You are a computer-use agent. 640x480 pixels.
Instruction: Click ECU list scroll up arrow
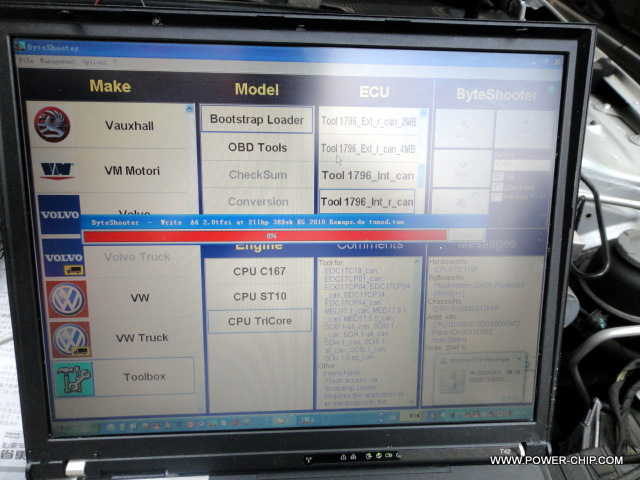coord(423,113)
